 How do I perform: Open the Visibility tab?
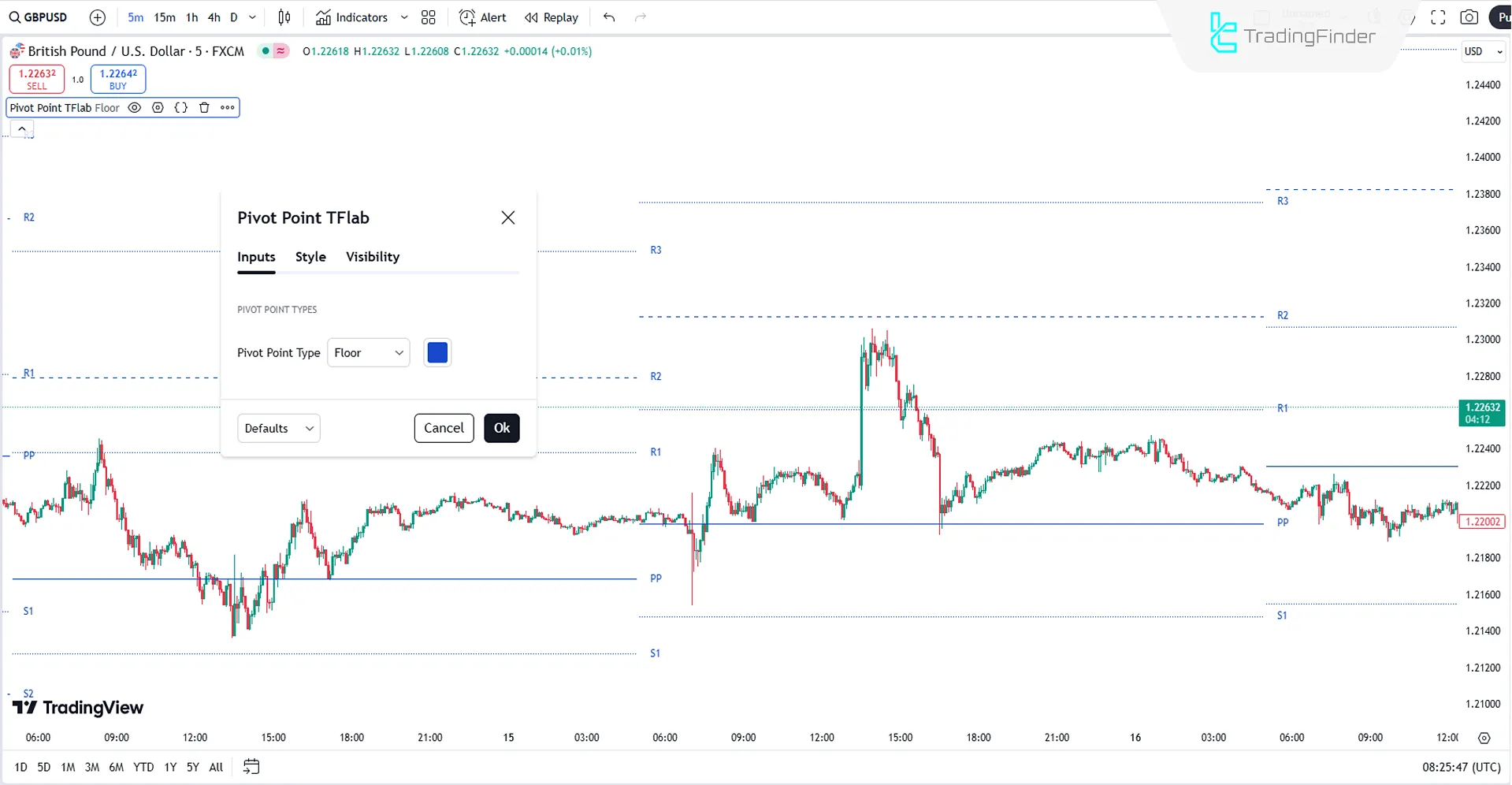tap(372, 256)
